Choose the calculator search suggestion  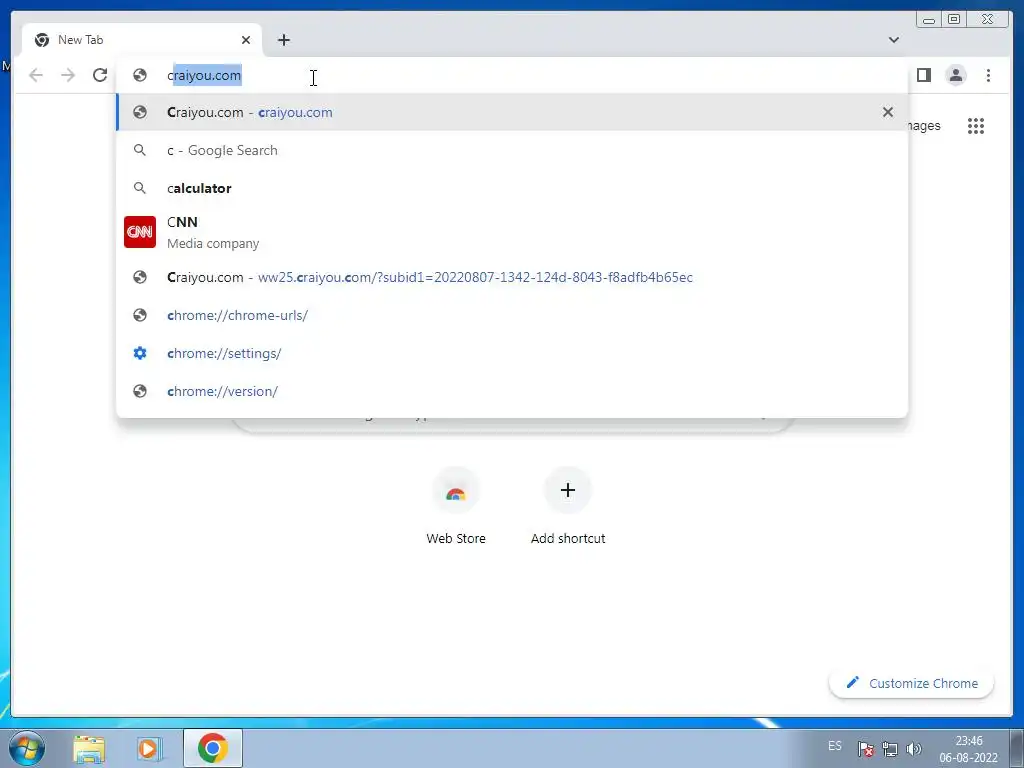click(512, 188)
